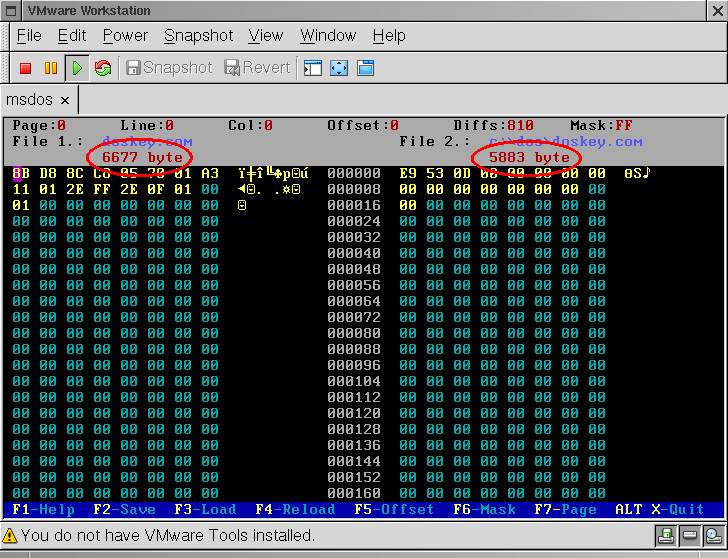Close the msdos tab

tap(65, 100)
